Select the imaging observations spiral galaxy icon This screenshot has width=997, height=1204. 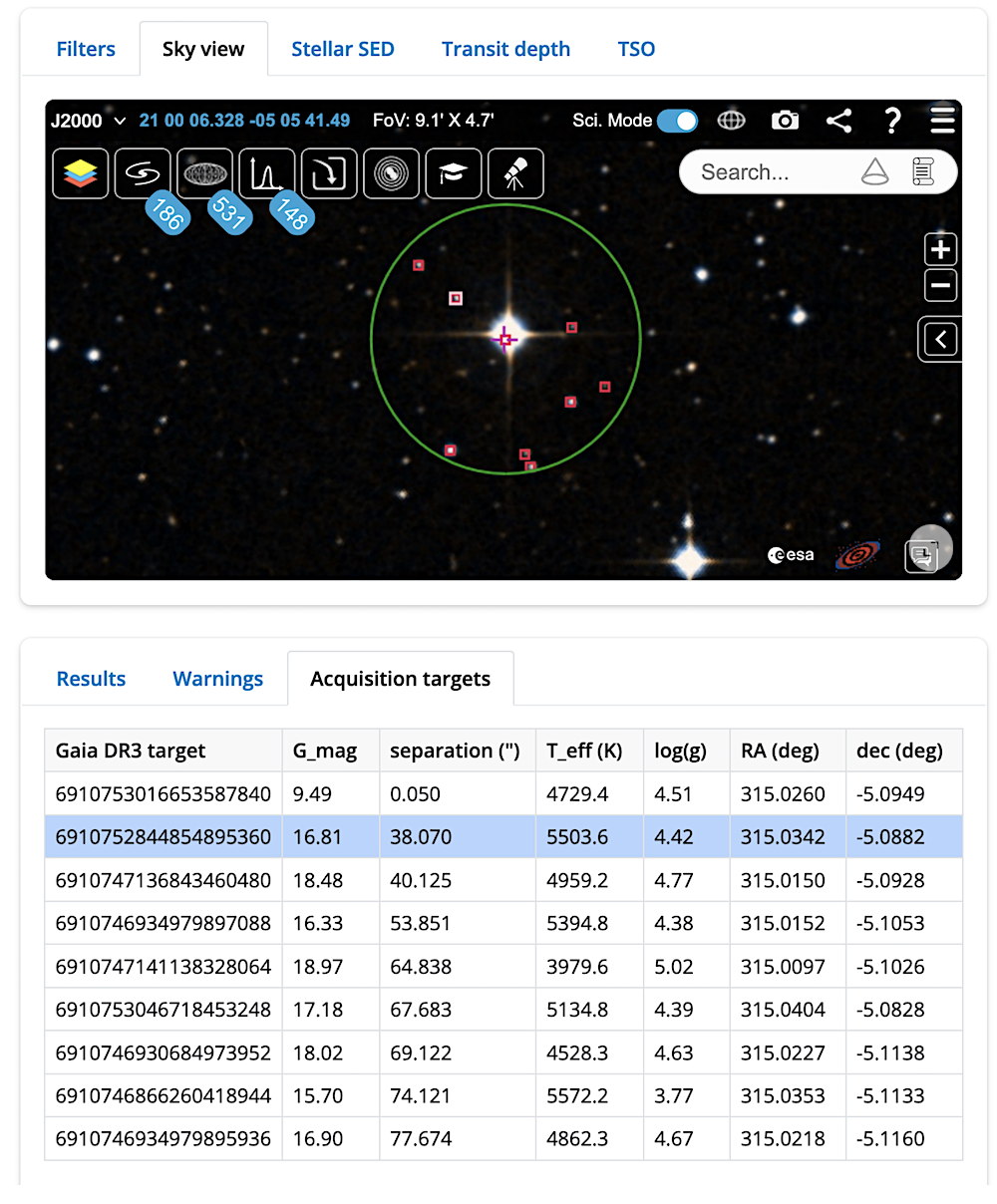click(143, 172)
